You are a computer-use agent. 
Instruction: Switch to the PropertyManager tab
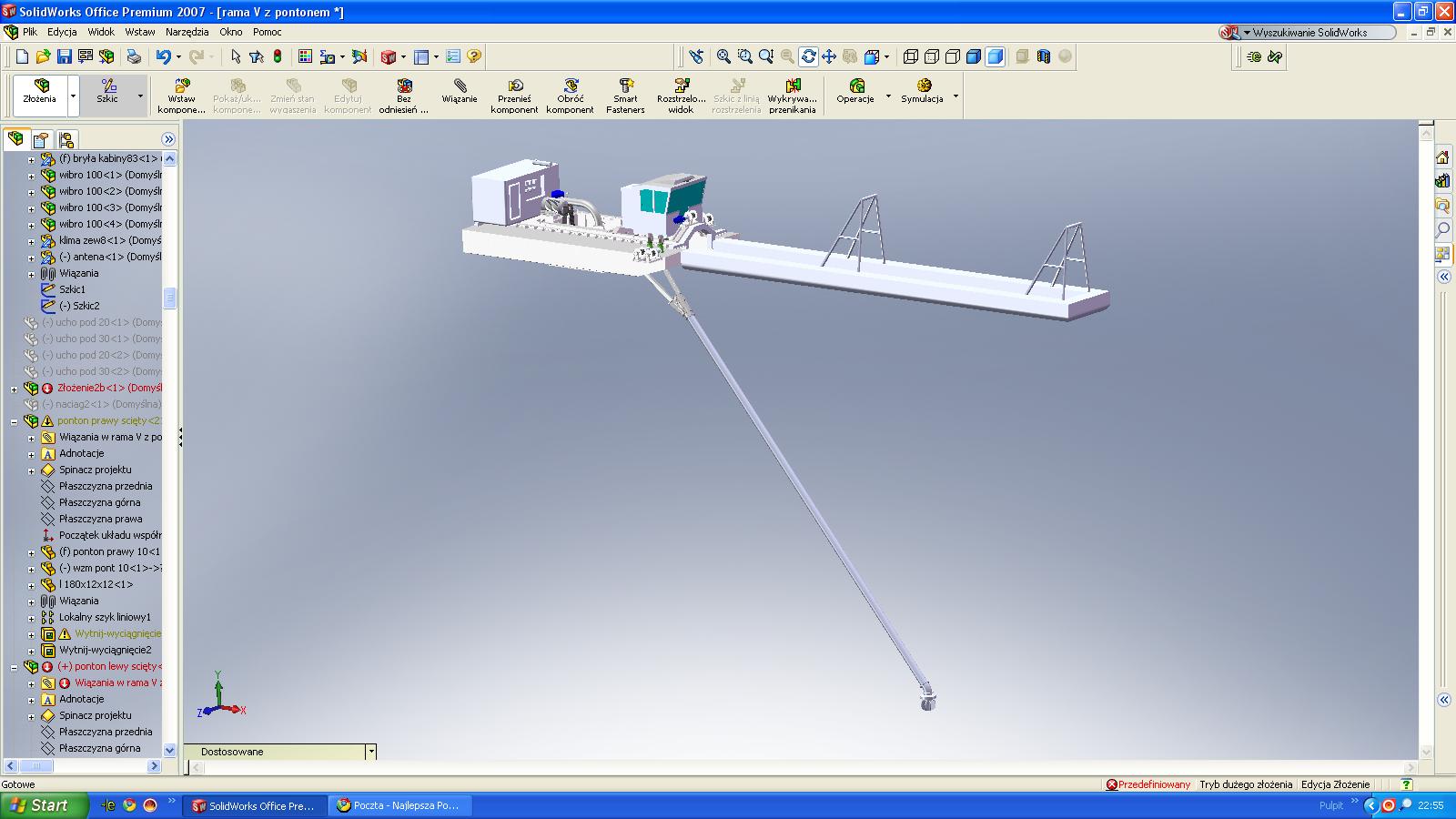tap(40, 140)
